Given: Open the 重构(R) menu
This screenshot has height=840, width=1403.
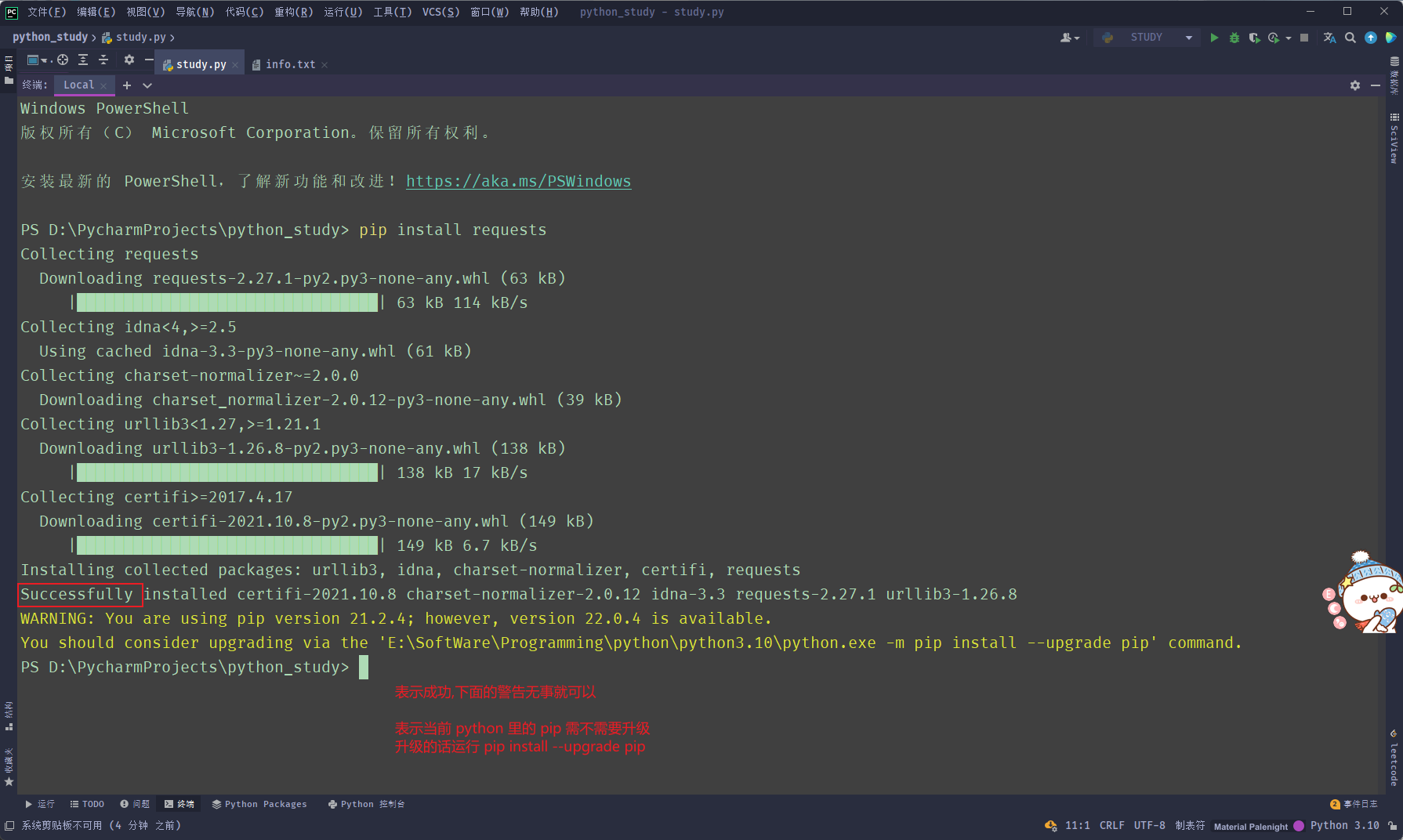Looking at the screenshot, I should tap(293, 12).
